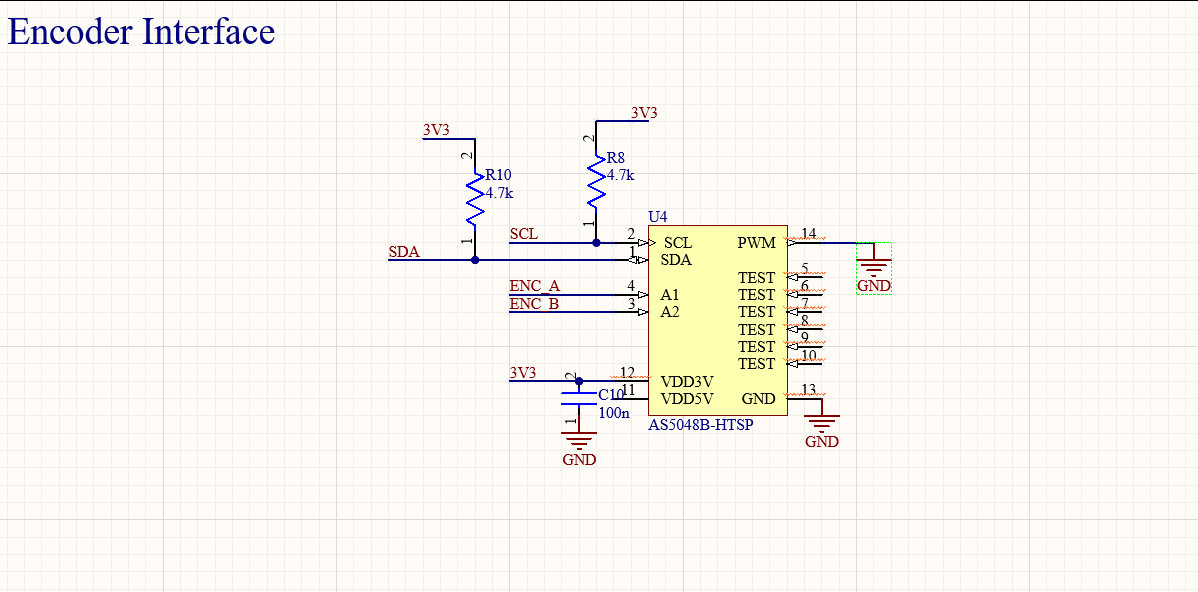Click the U4 designator text
Image resolution: width=1198 pixels, height=592 pixels.
click(x=657, y=218)
